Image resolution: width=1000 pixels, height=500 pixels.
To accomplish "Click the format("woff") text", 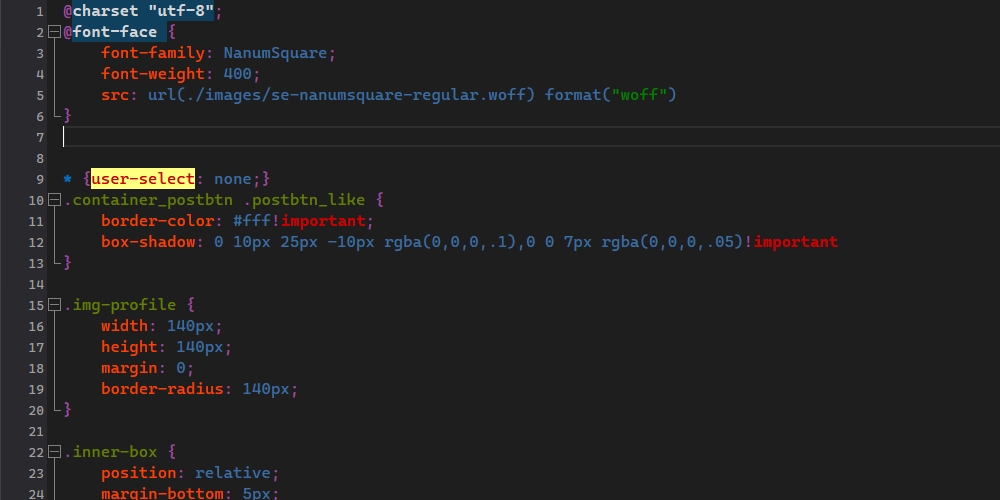I will (x=610, y=95).
